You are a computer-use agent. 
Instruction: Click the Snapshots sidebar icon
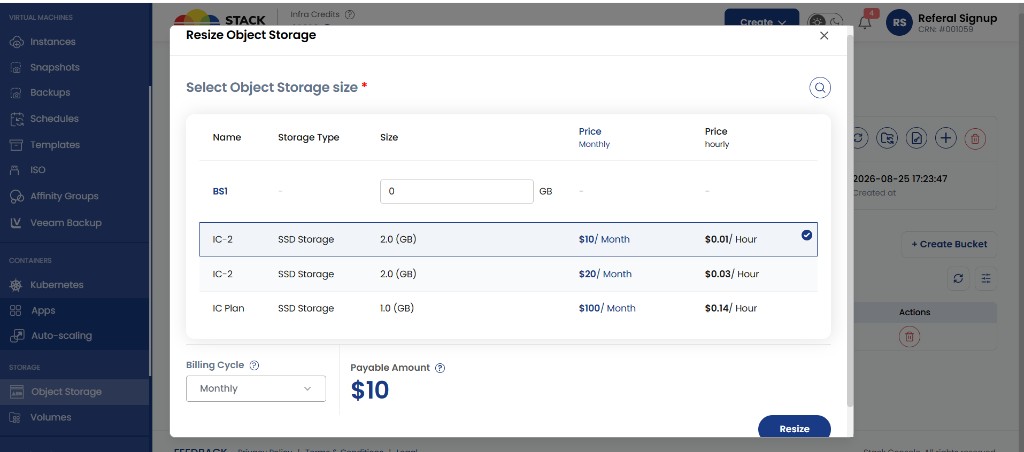tap(17, 67)
